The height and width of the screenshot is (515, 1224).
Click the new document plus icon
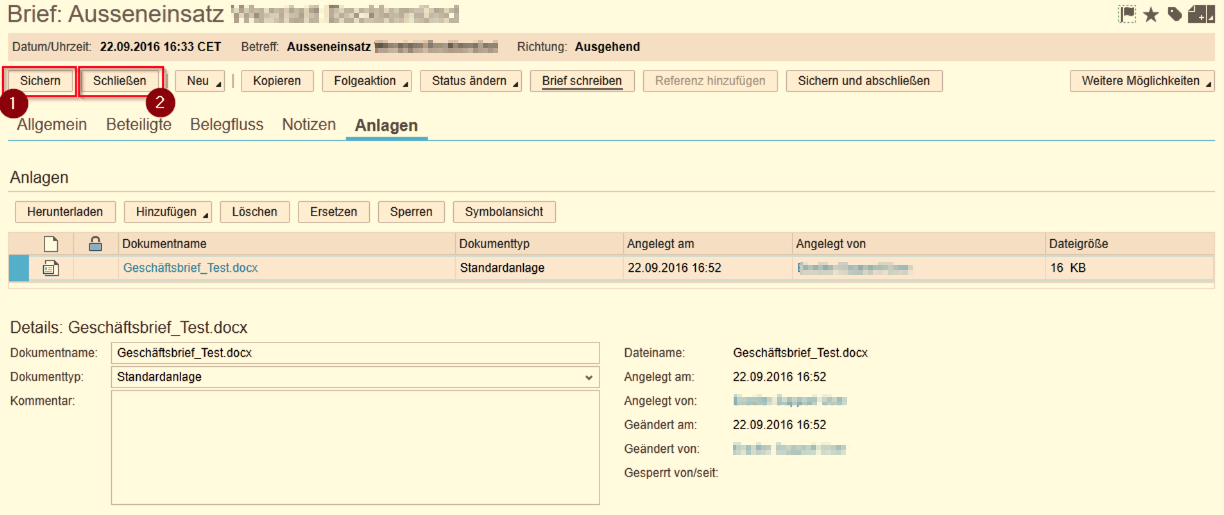[x=1199, y=14]
